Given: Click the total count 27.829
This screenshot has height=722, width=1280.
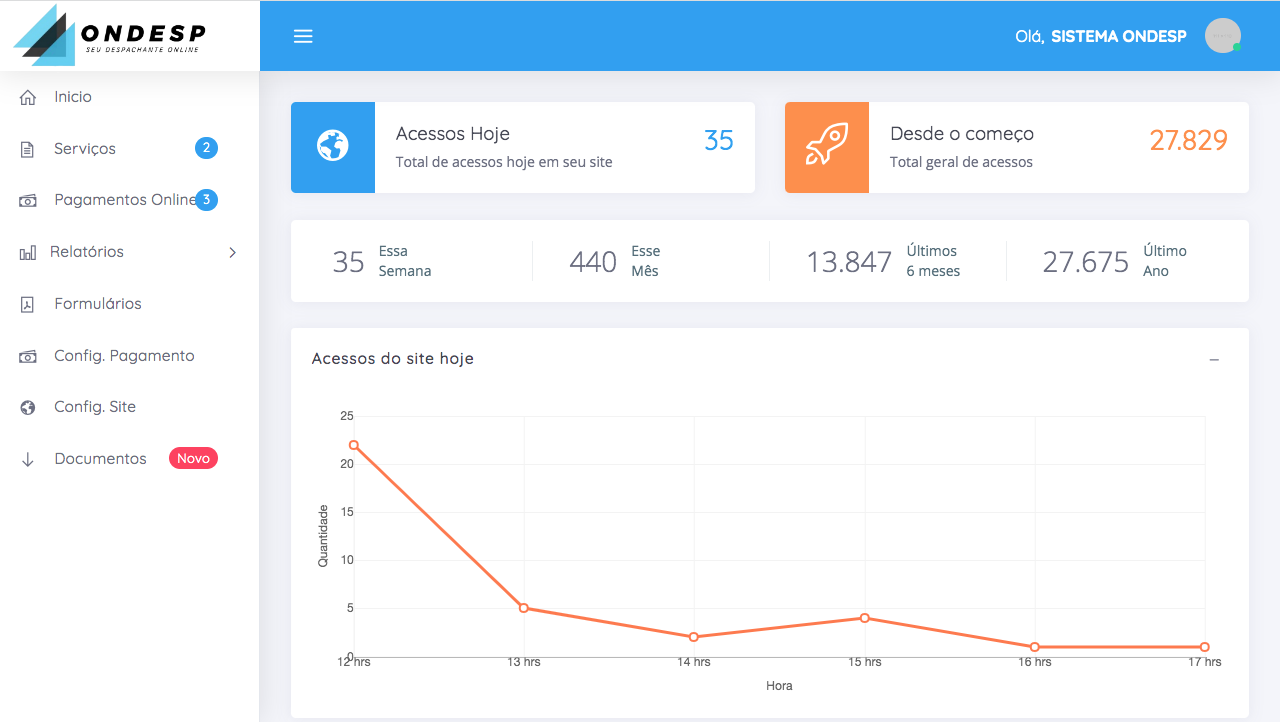Looking at the screenshot, I should pos(1188,140).
